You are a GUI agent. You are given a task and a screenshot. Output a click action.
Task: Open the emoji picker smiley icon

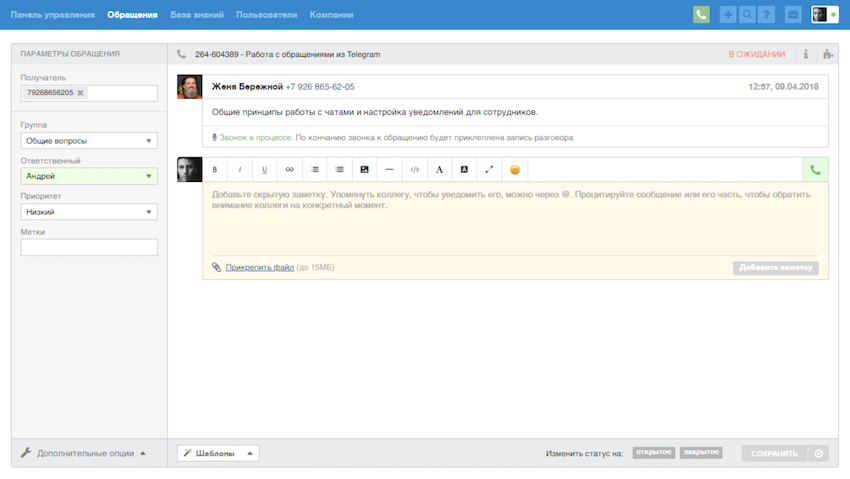tap(514, 170)
